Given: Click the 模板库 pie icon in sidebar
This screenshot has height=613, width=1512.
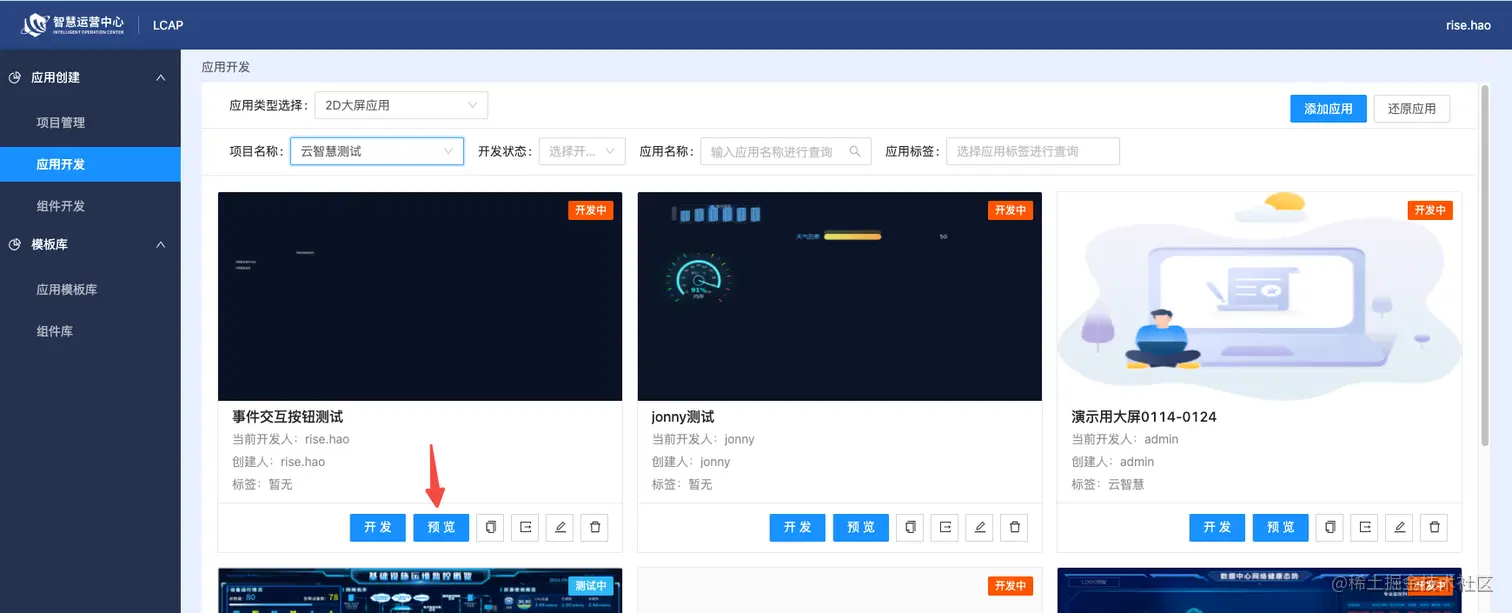Looking at the screenshot, I should (x=15, y=244).
